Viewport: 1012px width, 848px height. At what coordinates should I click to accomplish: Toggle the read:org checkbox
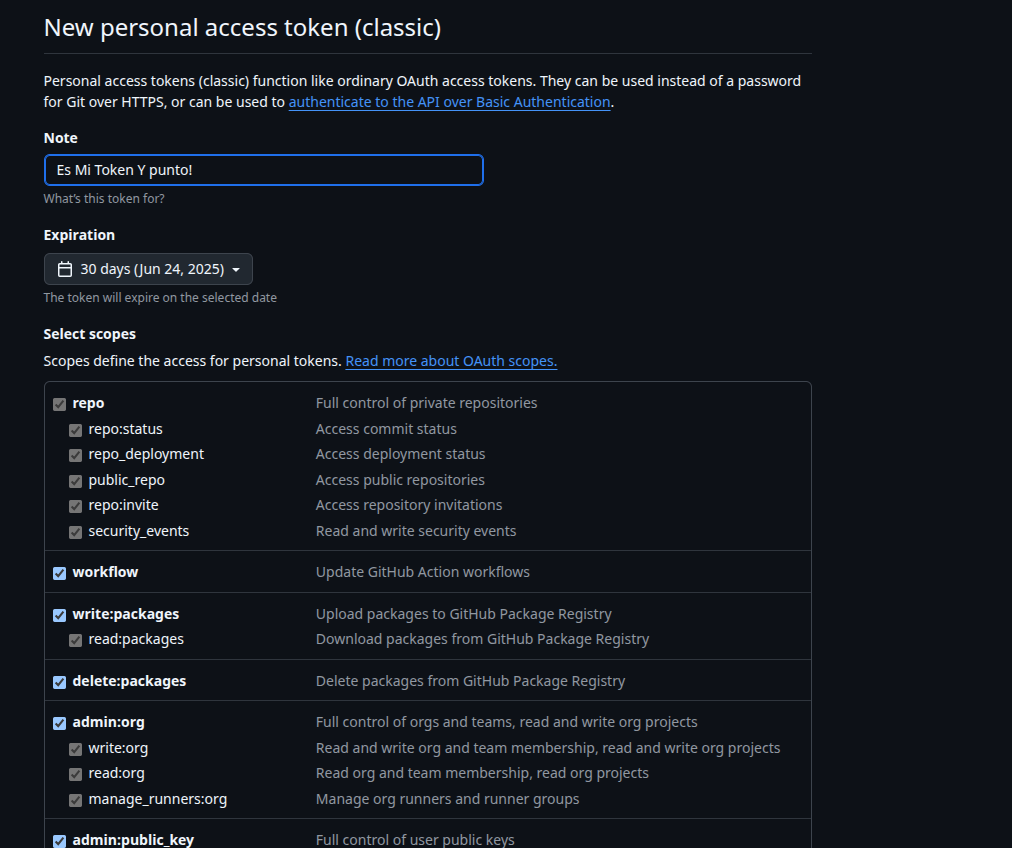76,774
